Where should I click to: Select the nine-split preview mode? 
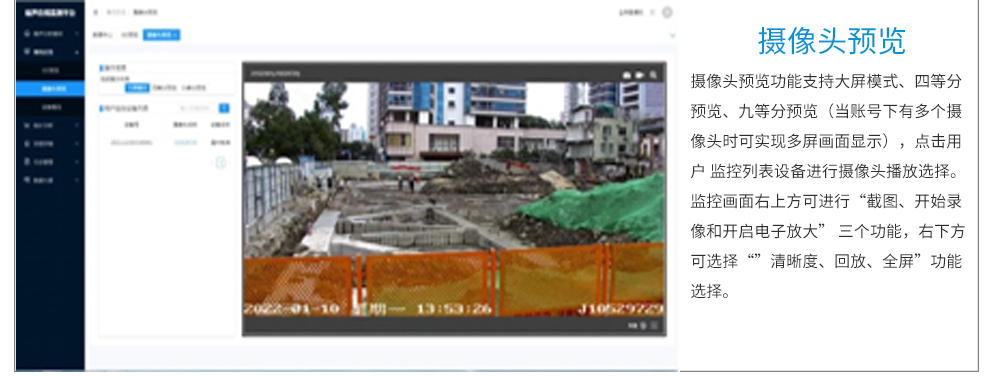coord(193,87)
